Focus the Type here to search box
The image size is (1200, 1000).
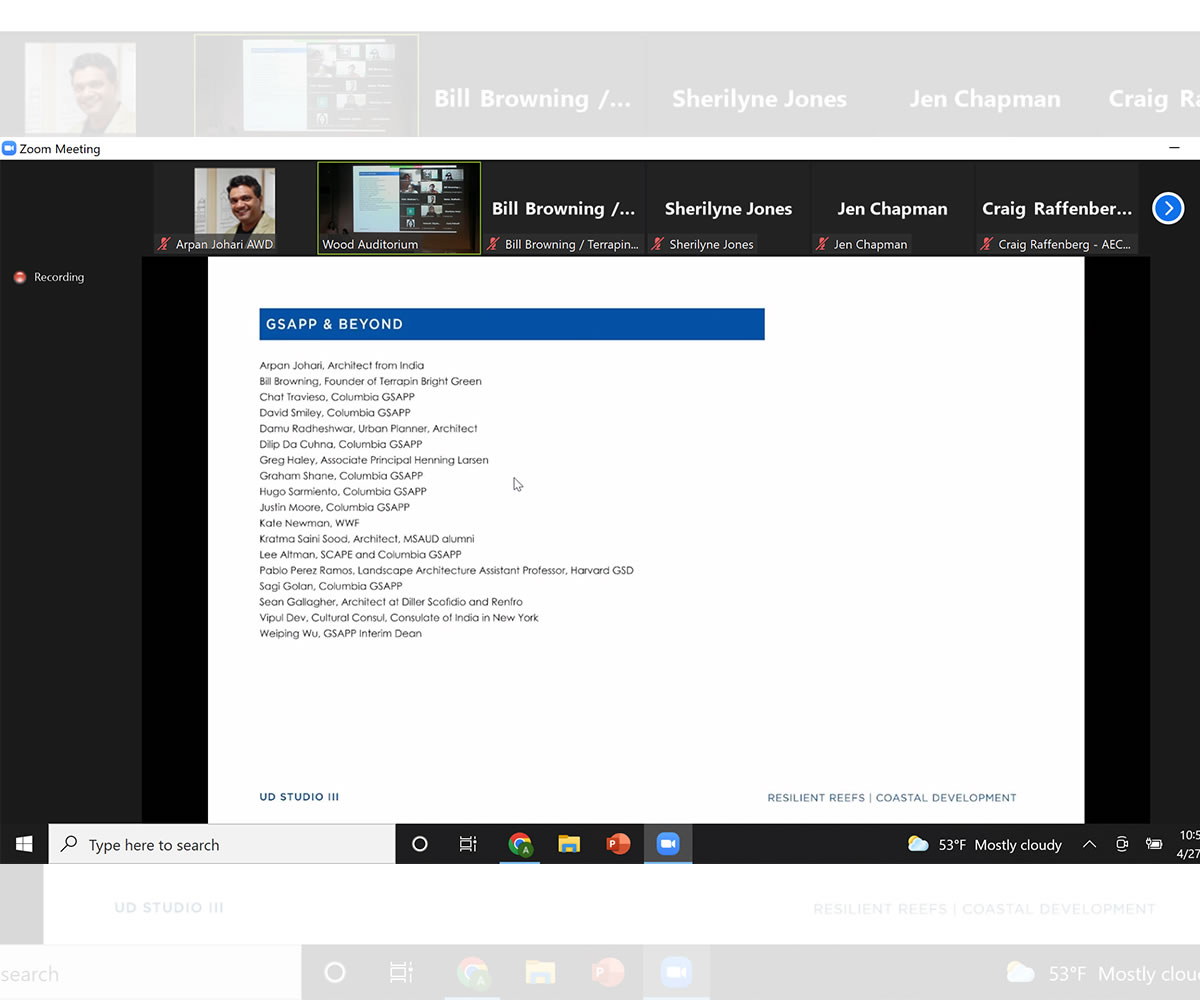click(222, 844)
